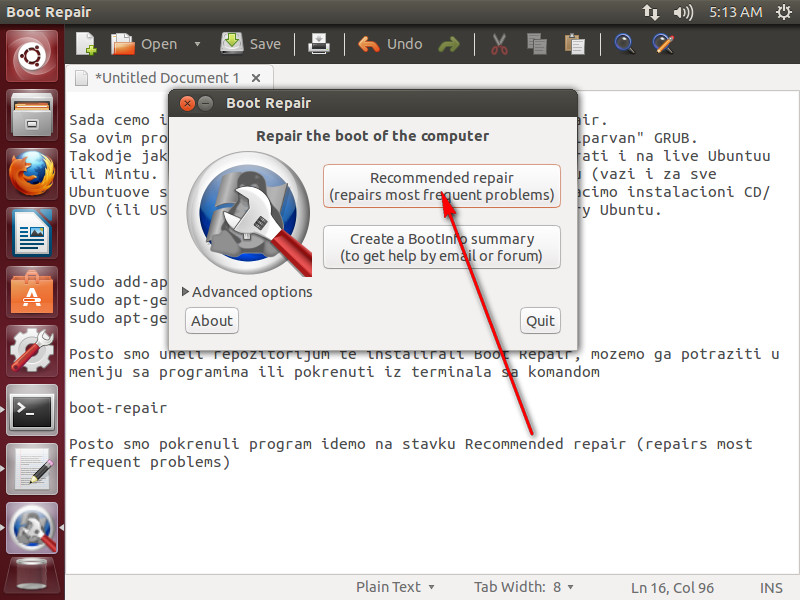Close the Boot Repair dialog window
The height and width of the screenshot is (600, 800).
[187, 104]
